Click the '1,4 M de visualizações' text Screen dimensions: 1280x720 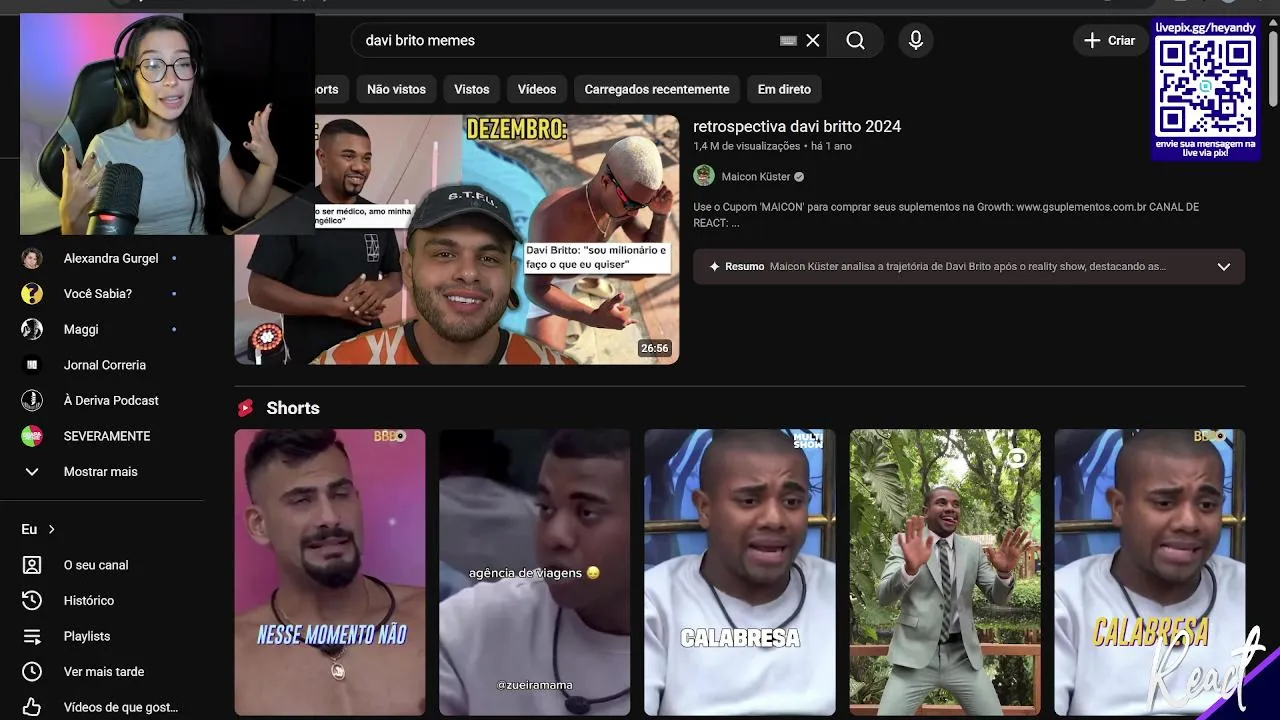(747, 146)
